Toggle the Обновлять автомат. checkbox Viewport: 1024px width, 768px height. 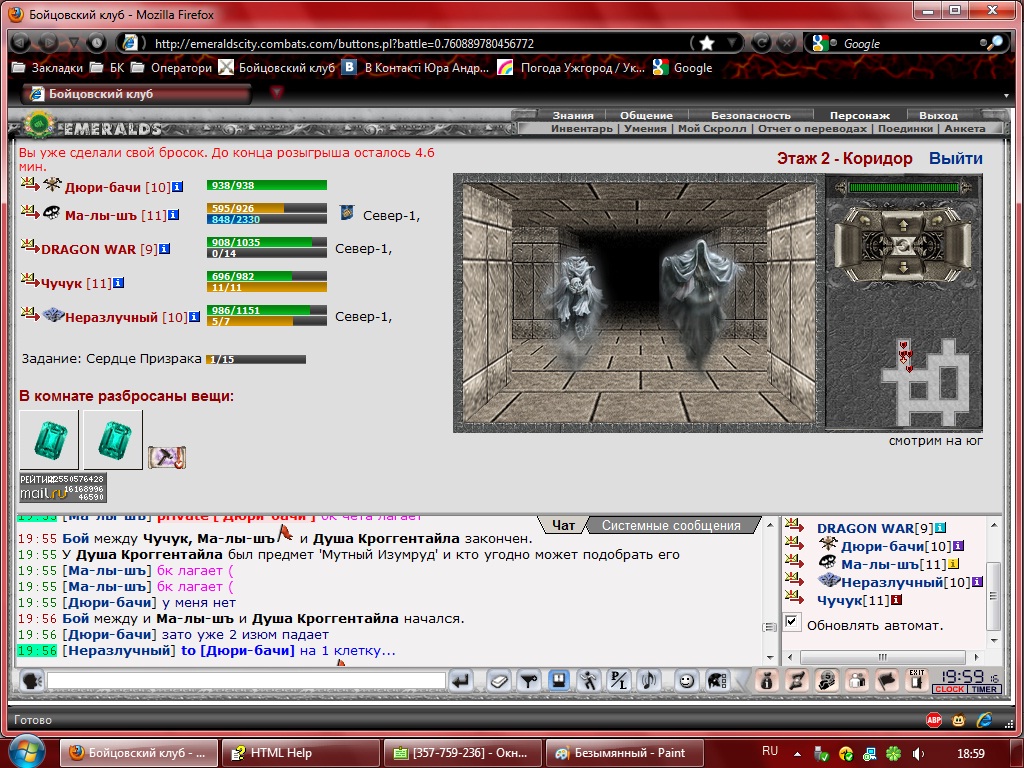coord(792,622)
